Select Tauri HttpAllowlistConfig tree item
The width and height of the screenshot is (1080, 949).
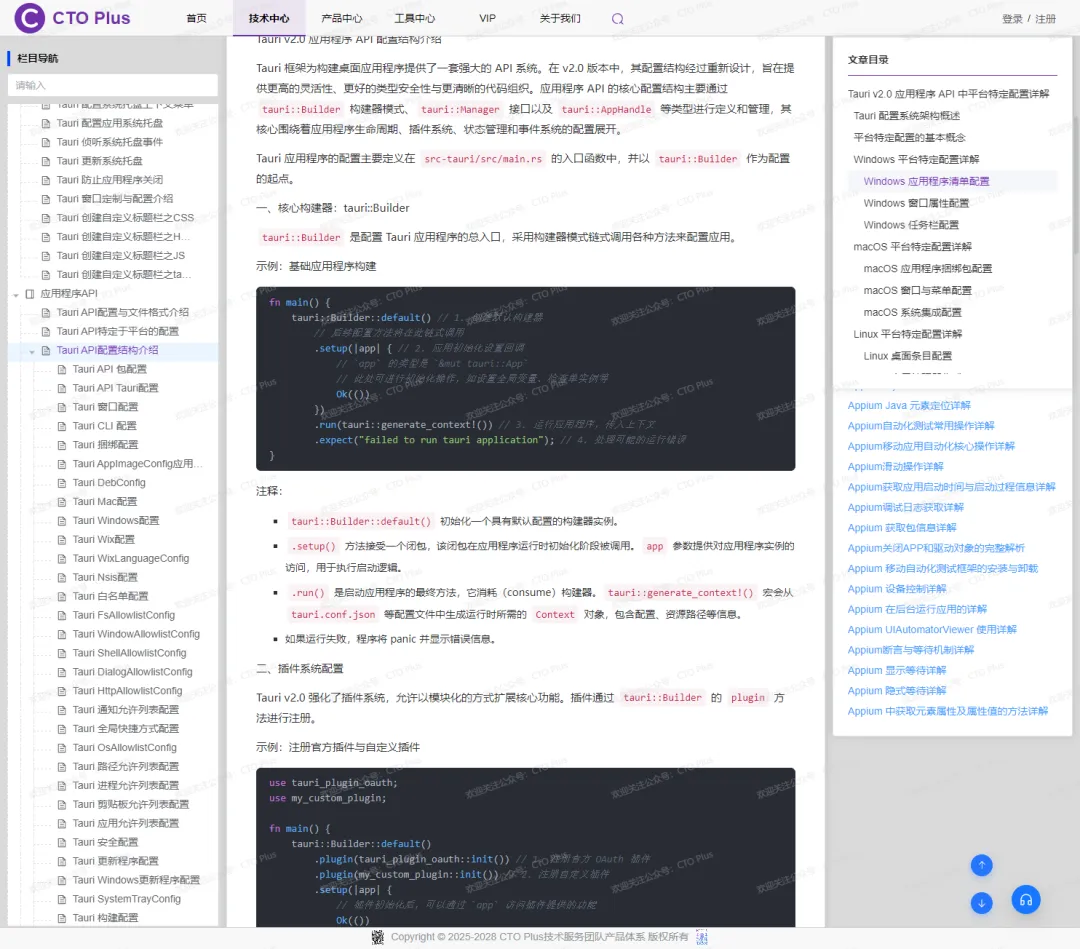(127, 691)
